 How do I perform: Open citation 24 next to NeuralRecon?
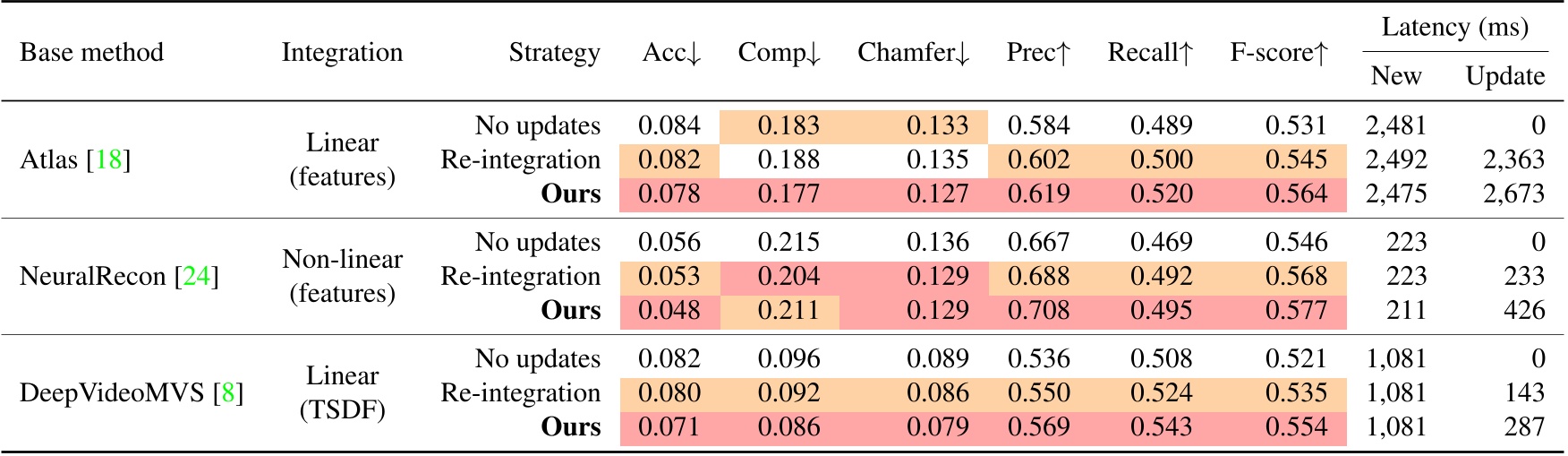(x=196, y=277)
